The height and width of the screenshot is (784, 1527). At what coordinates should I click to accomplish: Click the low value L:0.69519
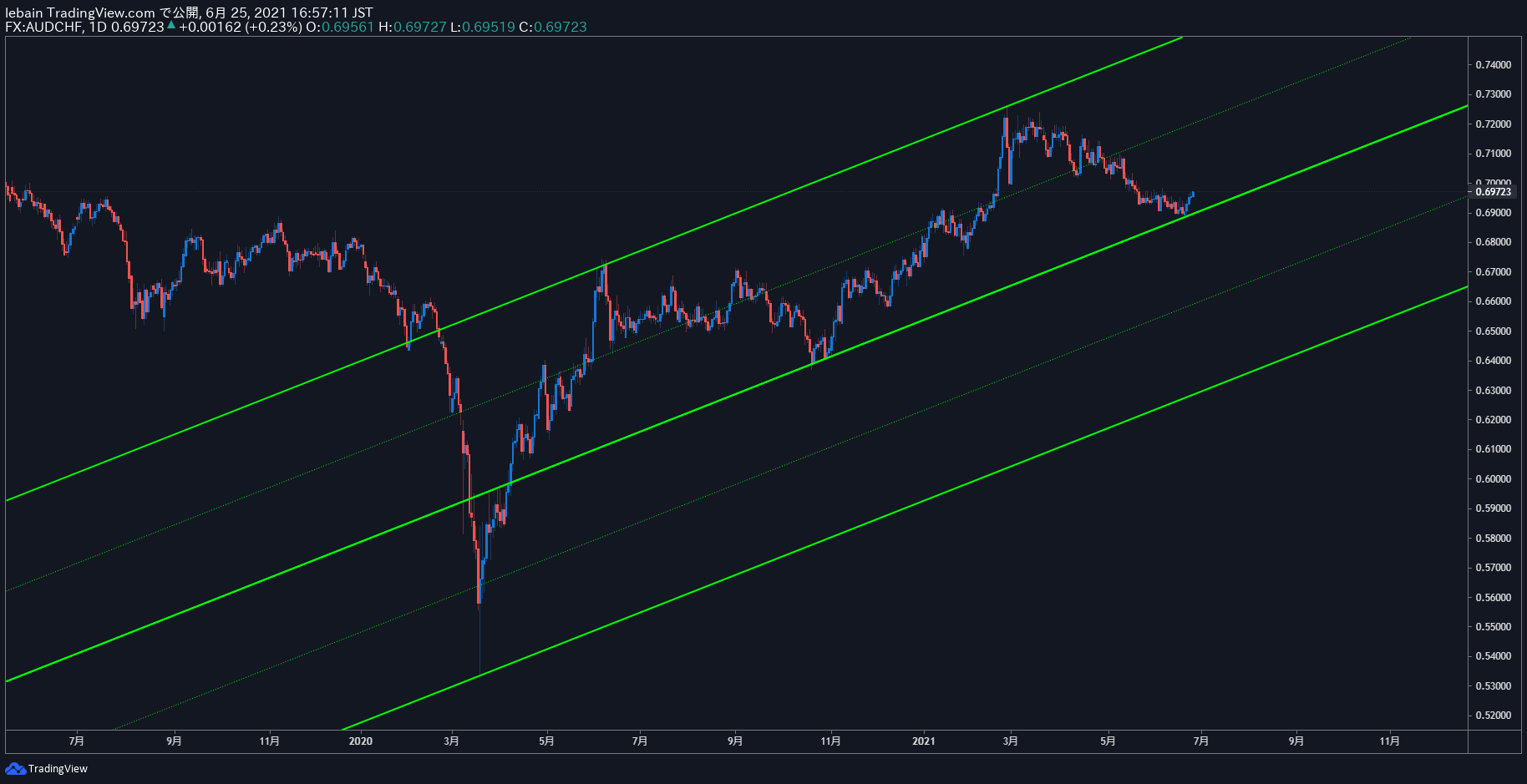[483, 27]
